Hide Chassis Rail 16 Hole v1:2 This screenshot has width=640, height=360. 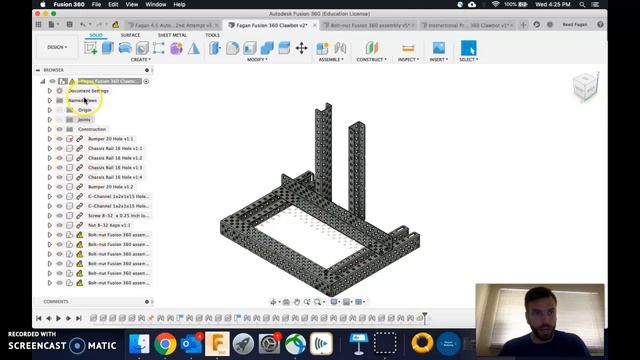coord(60,158)
